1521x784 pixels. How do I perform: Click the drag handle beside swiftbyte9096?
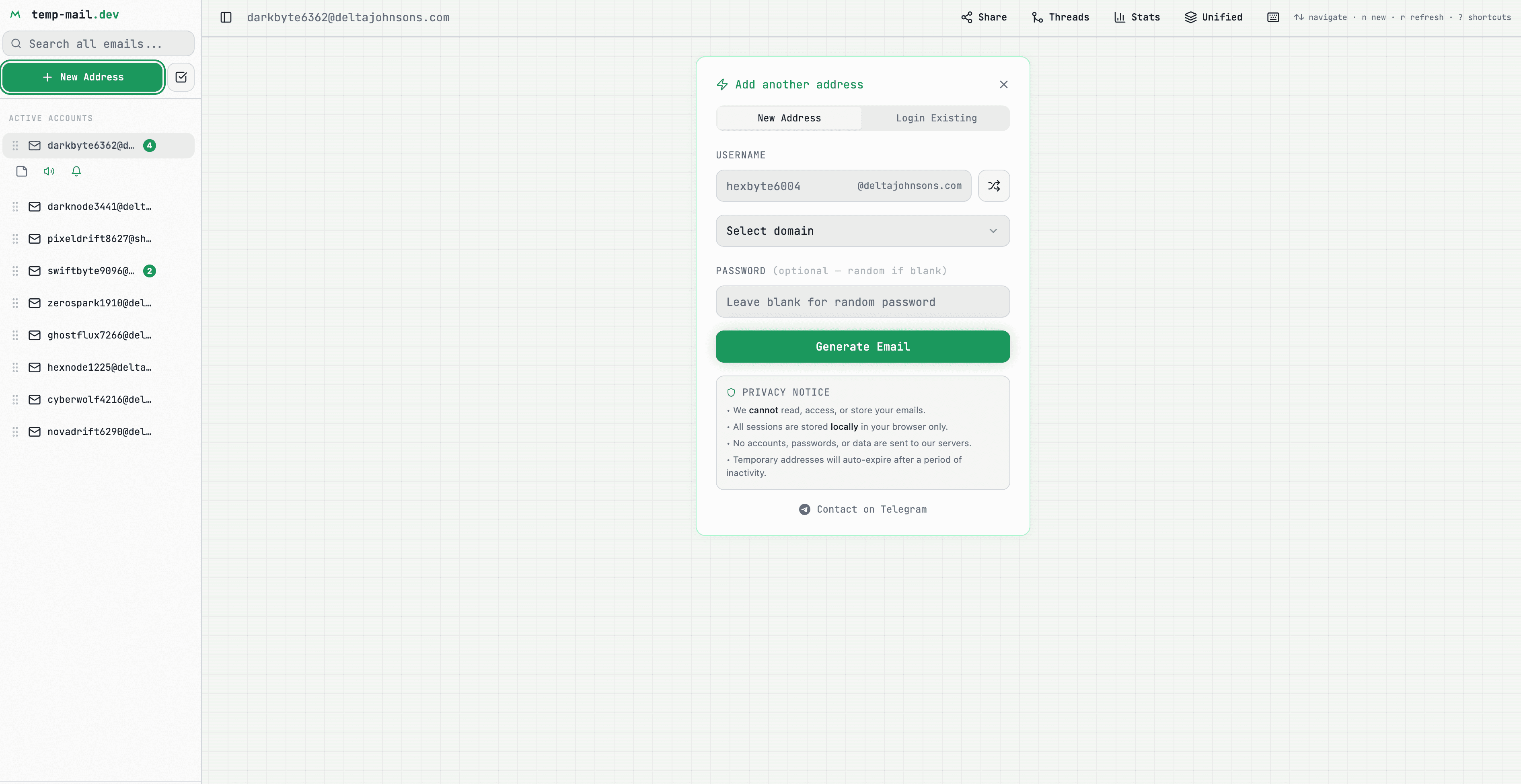15,271
